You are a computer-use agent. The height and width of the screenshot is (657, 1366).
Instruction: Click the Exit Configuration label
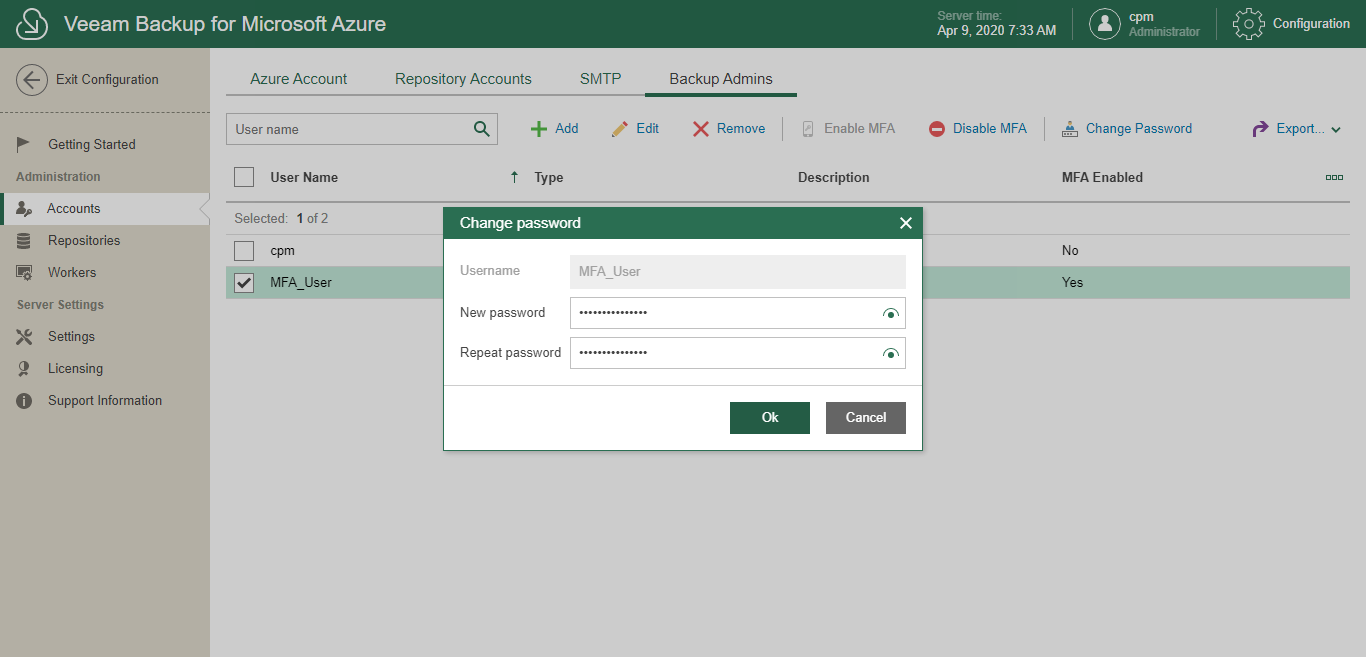point(107,80)
